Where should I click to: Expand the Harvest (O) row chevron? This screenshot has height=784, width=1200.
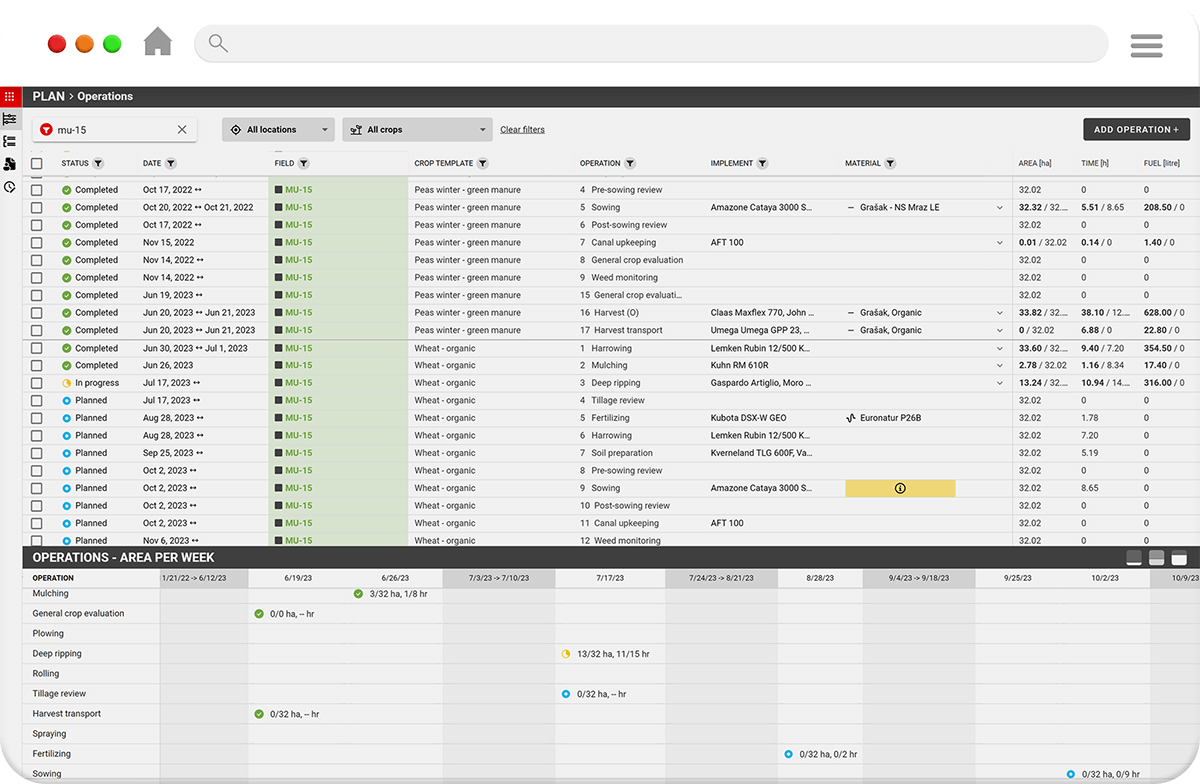point(1000,313)
